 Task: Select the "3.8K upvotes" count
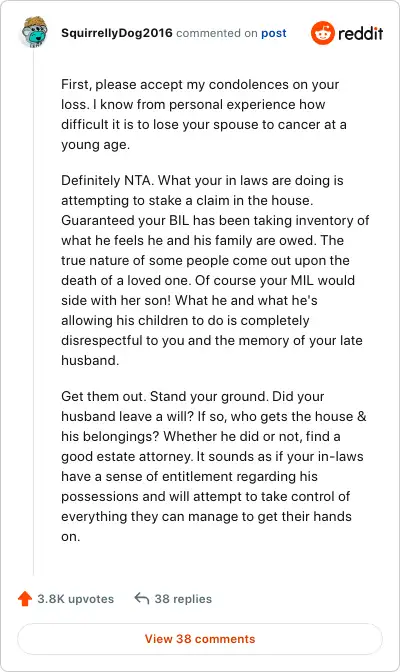coord(75,599)
